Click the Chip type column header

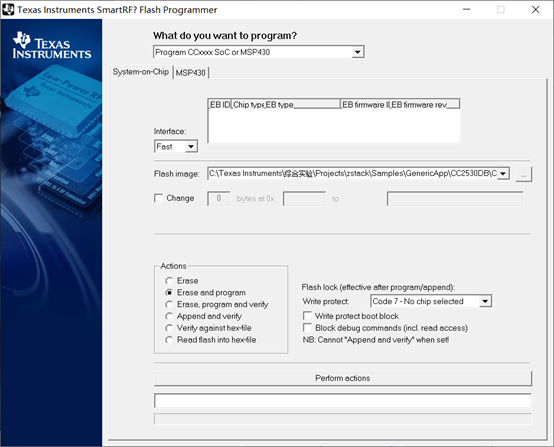(x=248, y=104)
